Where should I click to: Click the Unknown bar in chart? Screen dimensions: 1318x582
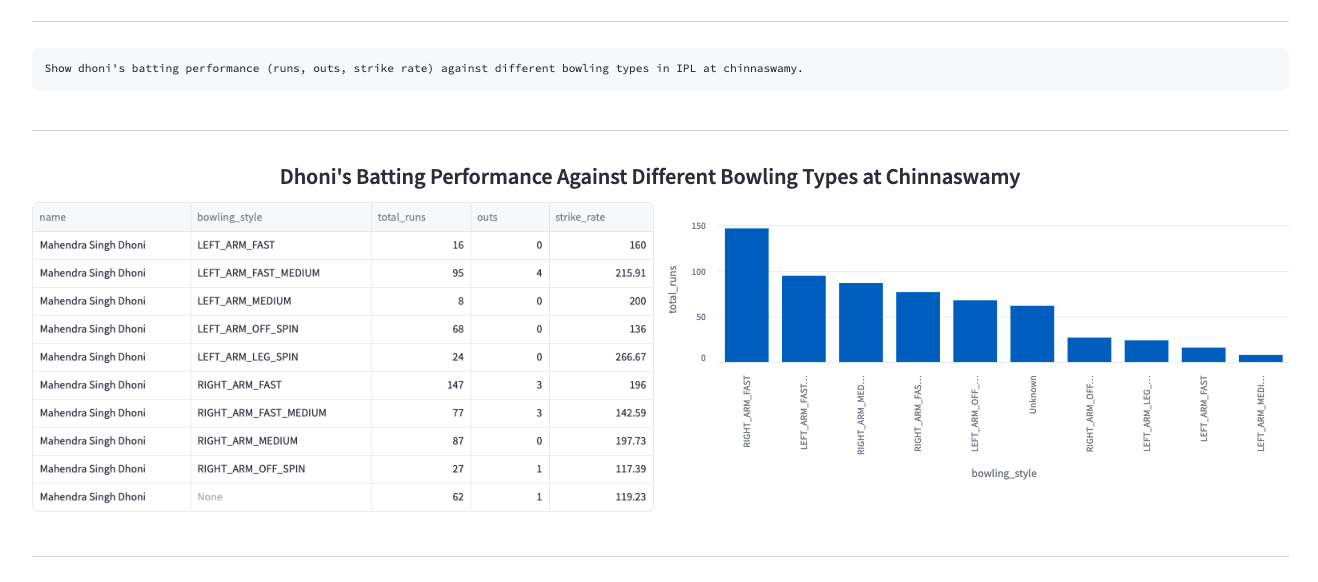(1032, 334)
